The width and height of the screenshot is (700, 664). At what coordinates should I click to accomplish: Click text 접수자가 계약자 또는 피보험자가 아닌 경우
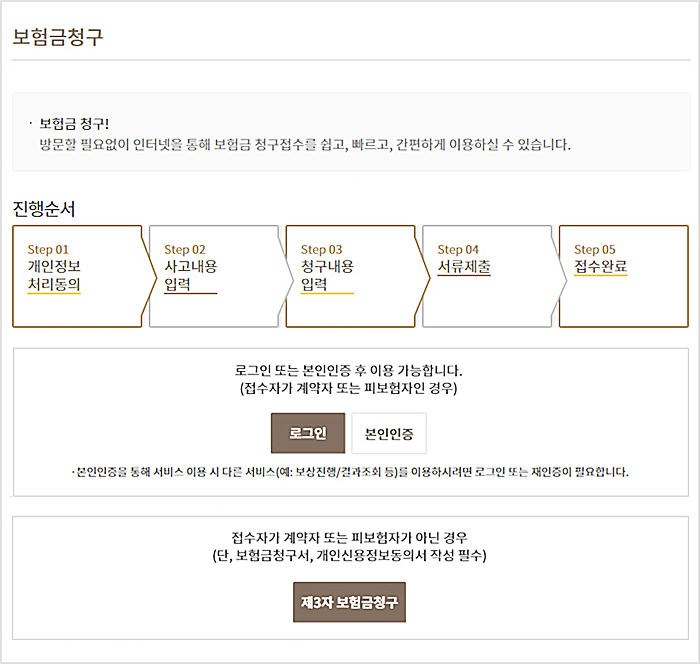coord(350,537)
